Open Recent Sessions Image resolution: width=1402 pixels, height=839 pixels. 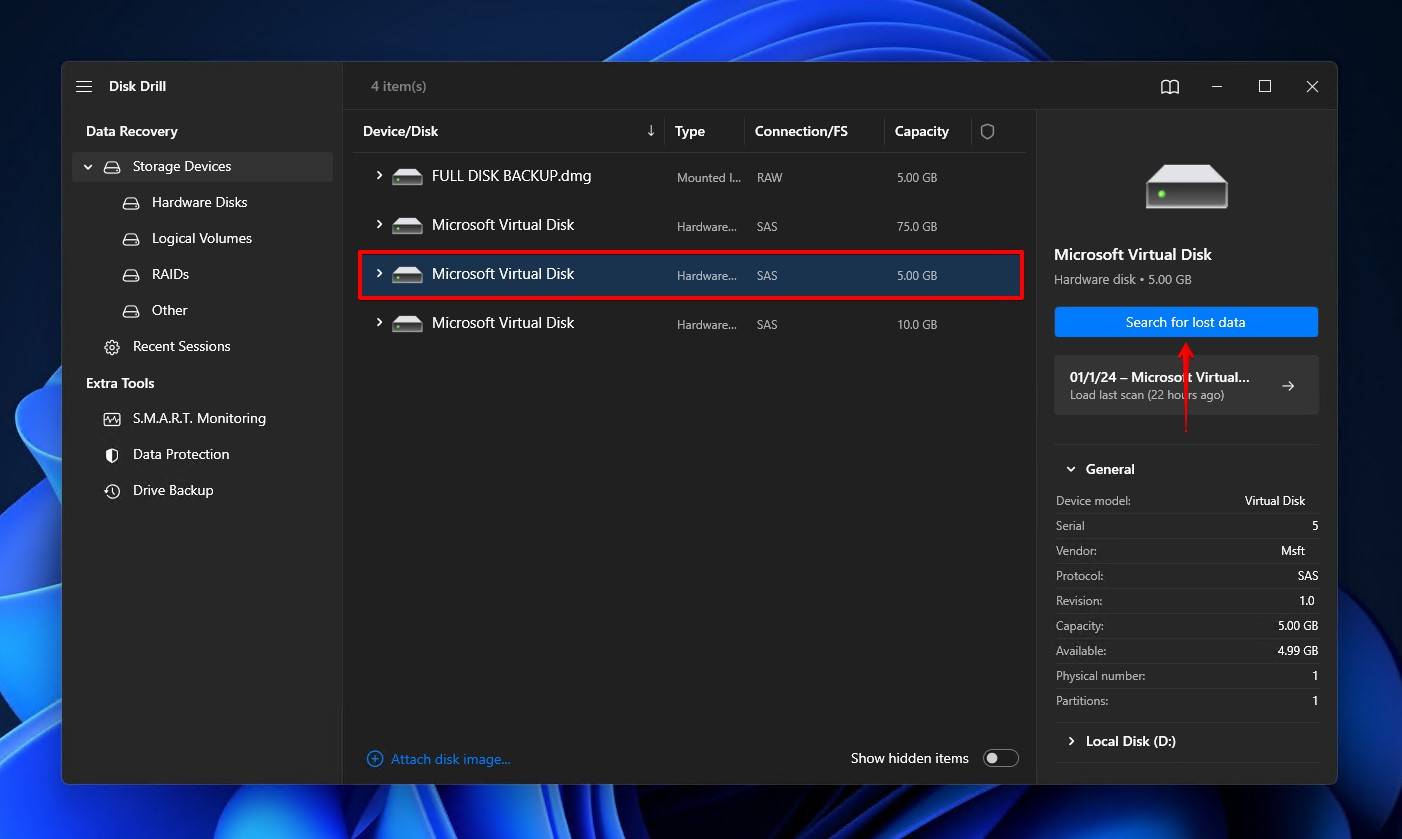pos(181,347)
